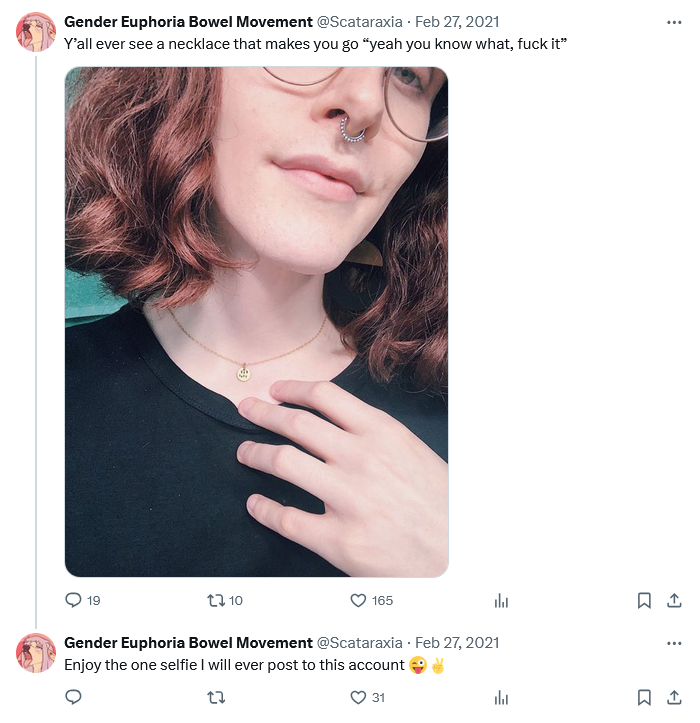
Task: Reply to the 'Enjoy the one selfie' tweet
Action: click(x=73, y=697)
